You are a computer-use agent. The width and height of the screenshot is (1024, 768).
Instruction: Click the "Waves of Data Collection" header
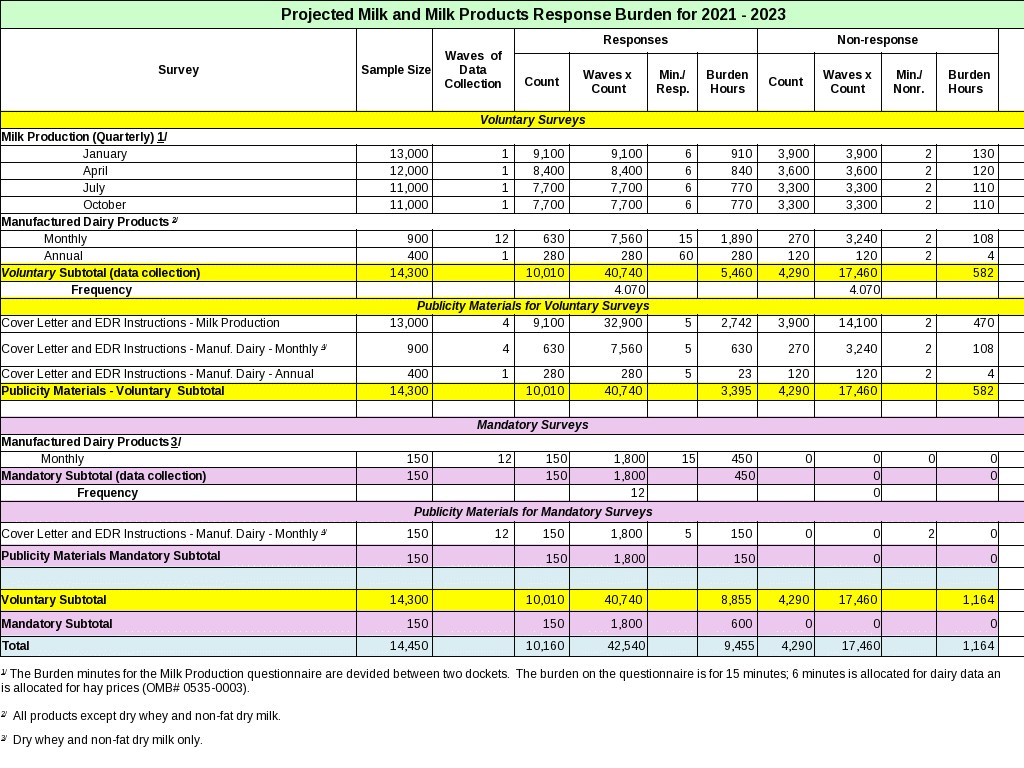[473, 70]
